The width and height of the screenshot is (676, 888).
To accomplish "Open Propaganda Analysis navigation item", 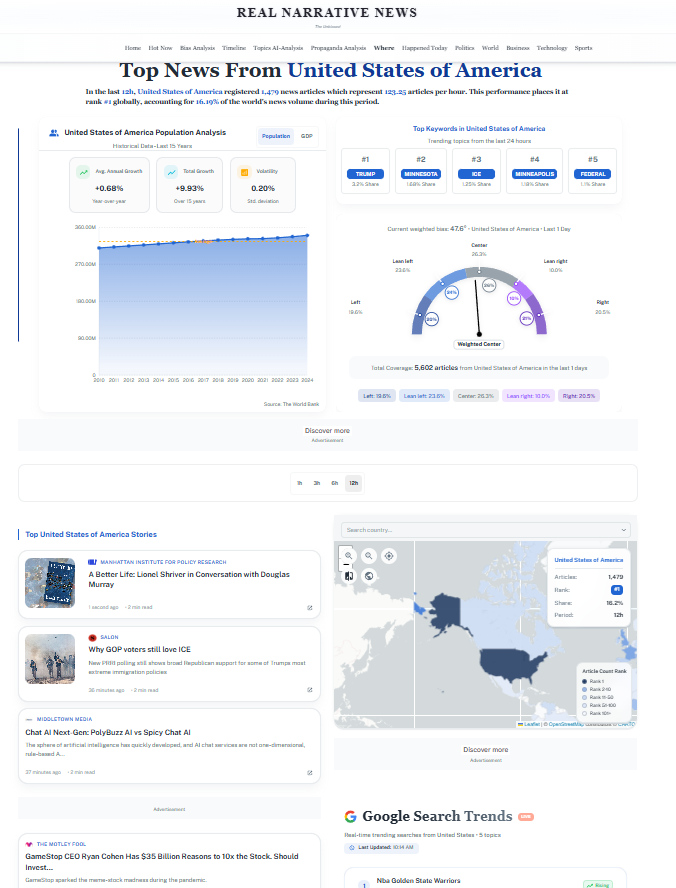I will coord(338,48).
